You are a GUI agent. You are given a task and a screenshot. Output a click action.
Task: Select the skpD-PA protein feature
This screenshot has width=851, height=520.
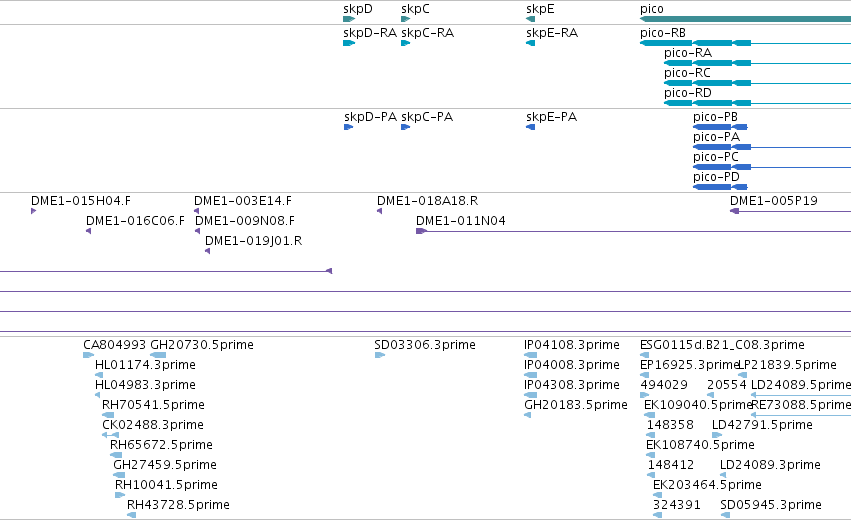[348, 127]
